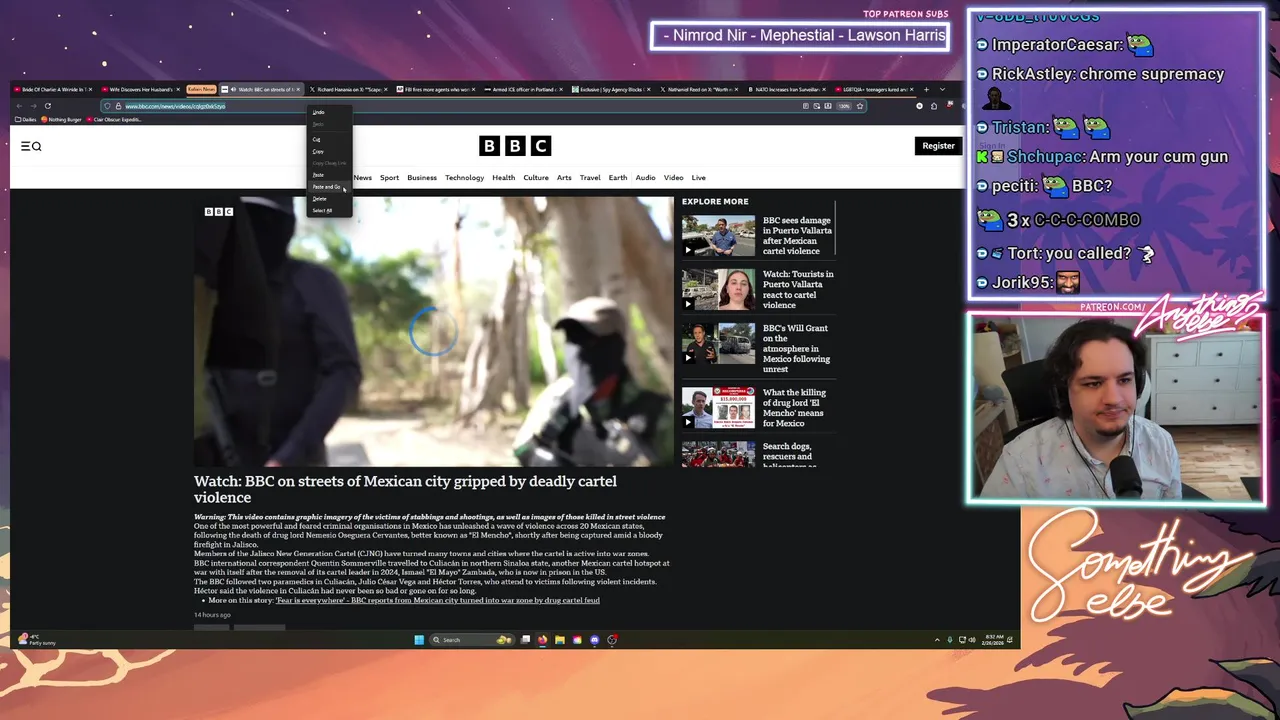Open the Nothing Burger bookmark
The width and height of the screenshot is (1280, 720).
62,119
